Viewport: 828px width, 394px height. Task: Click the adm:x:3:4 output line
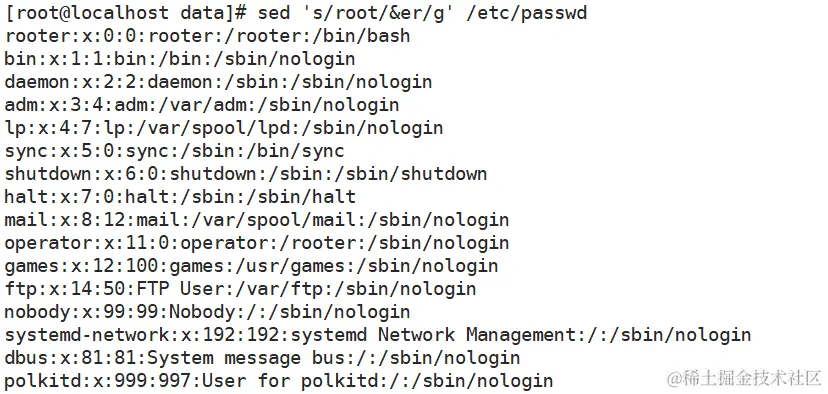coord(202,105)
